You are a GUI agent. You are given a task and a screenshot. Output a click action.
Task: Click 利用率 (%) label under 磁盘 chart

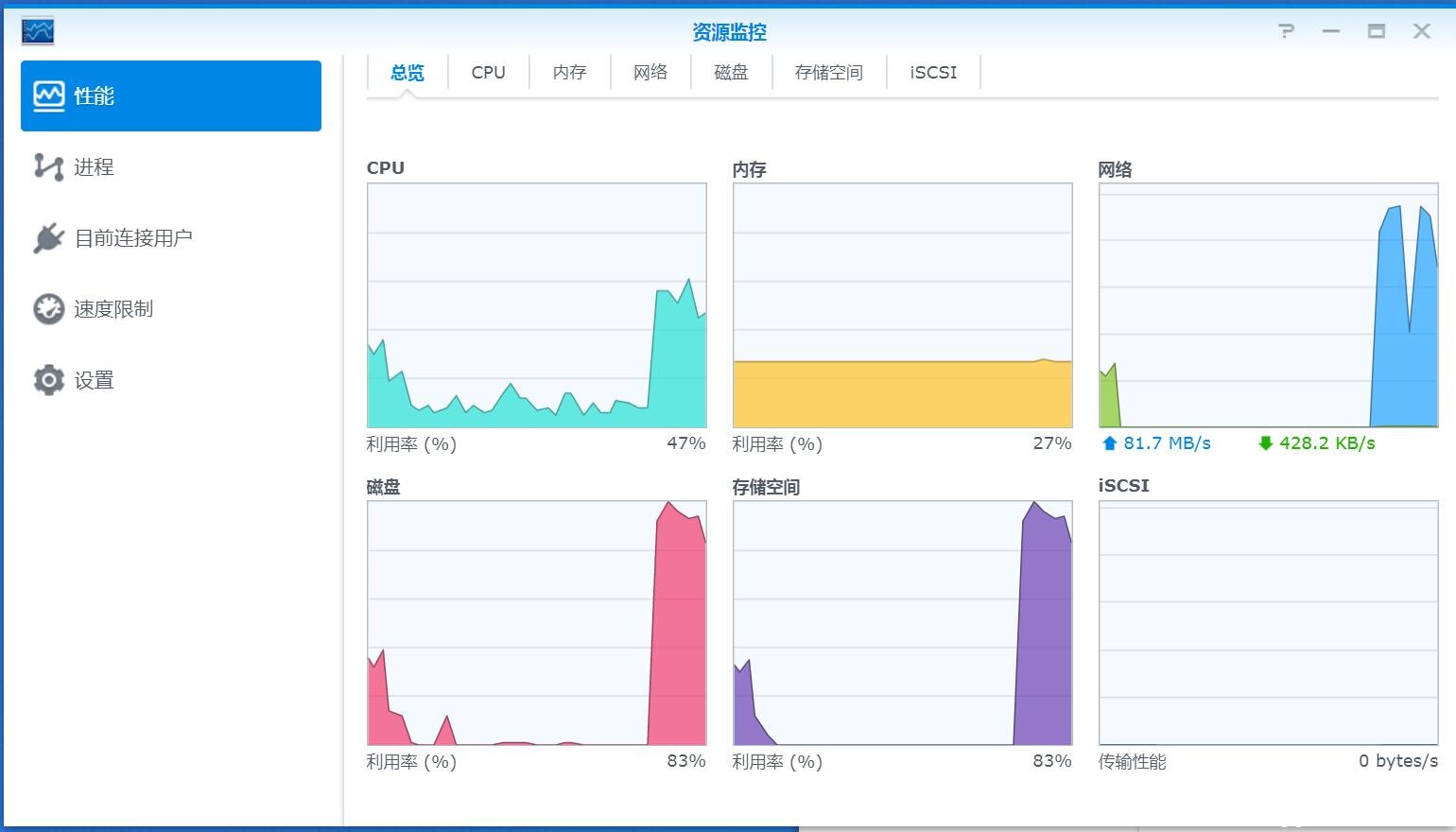[x=411, y=761]
